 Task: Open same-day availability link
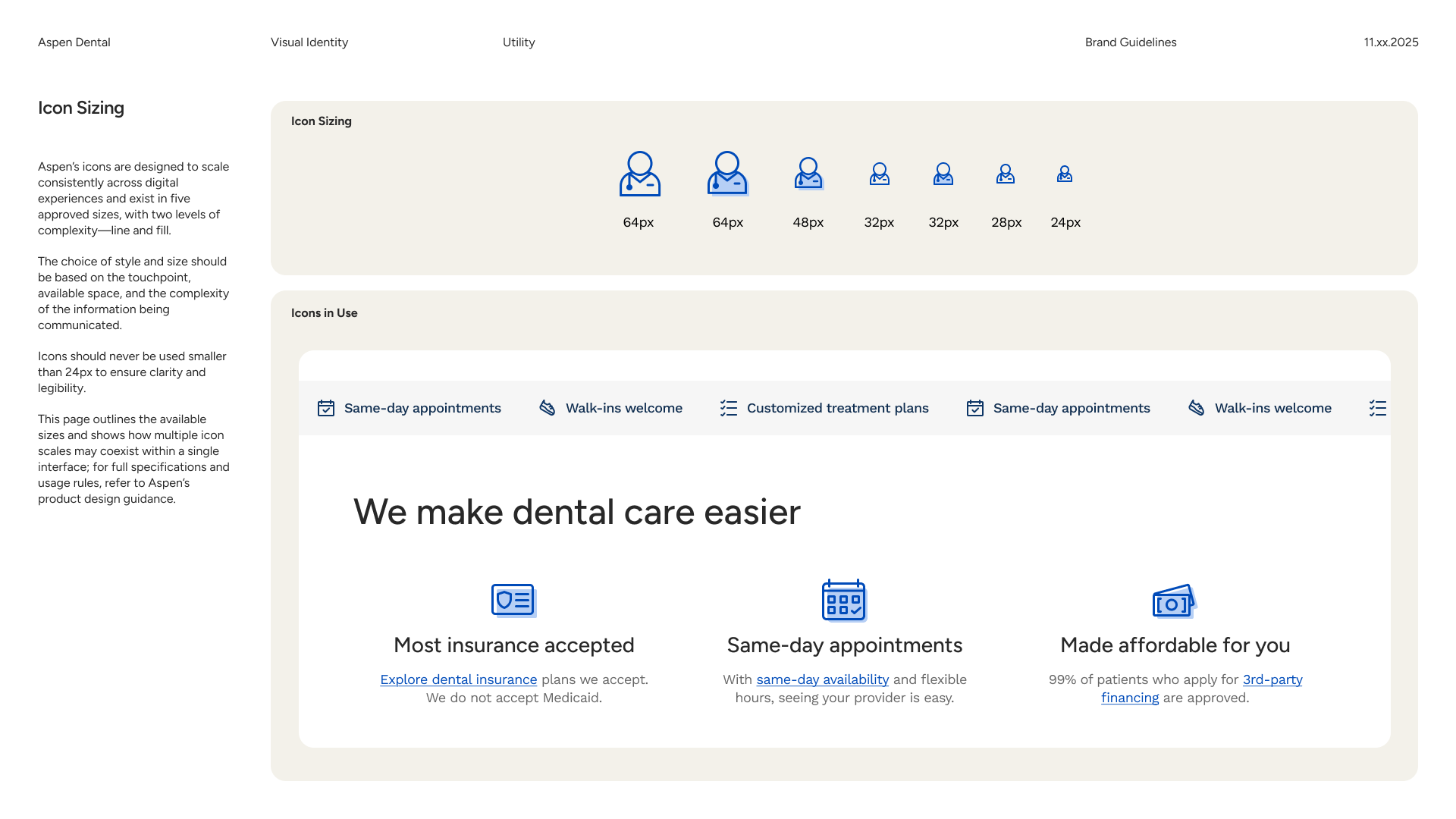[822, 679]
